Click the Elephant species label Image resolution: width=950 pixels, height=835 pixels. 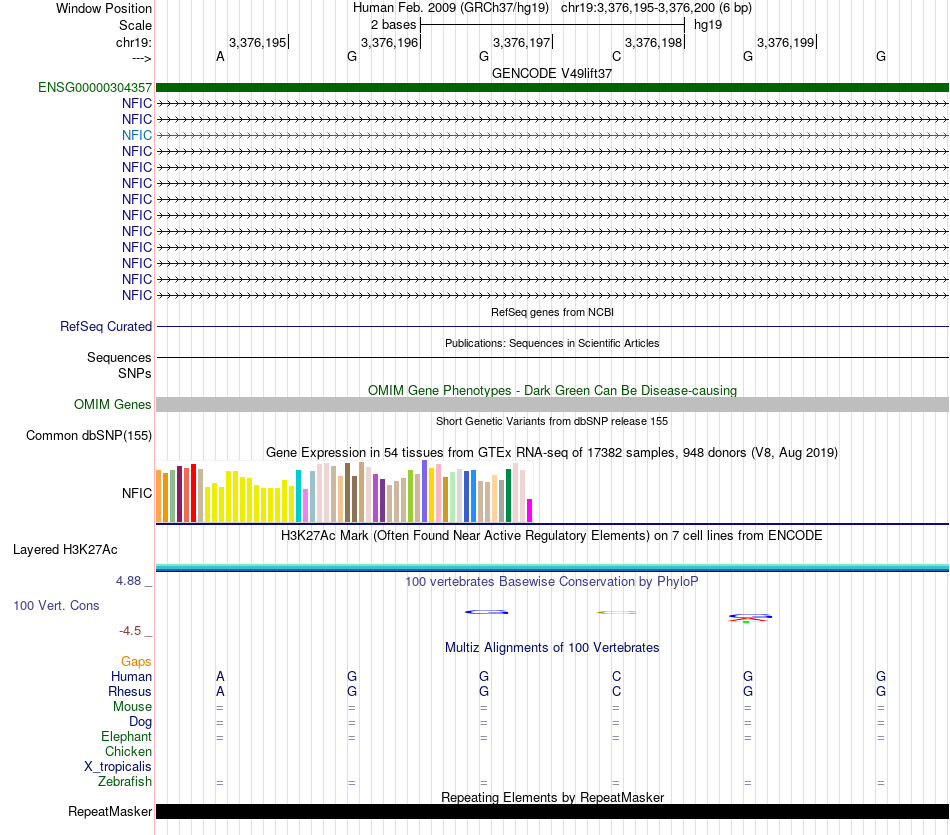[x=126, y=736]
